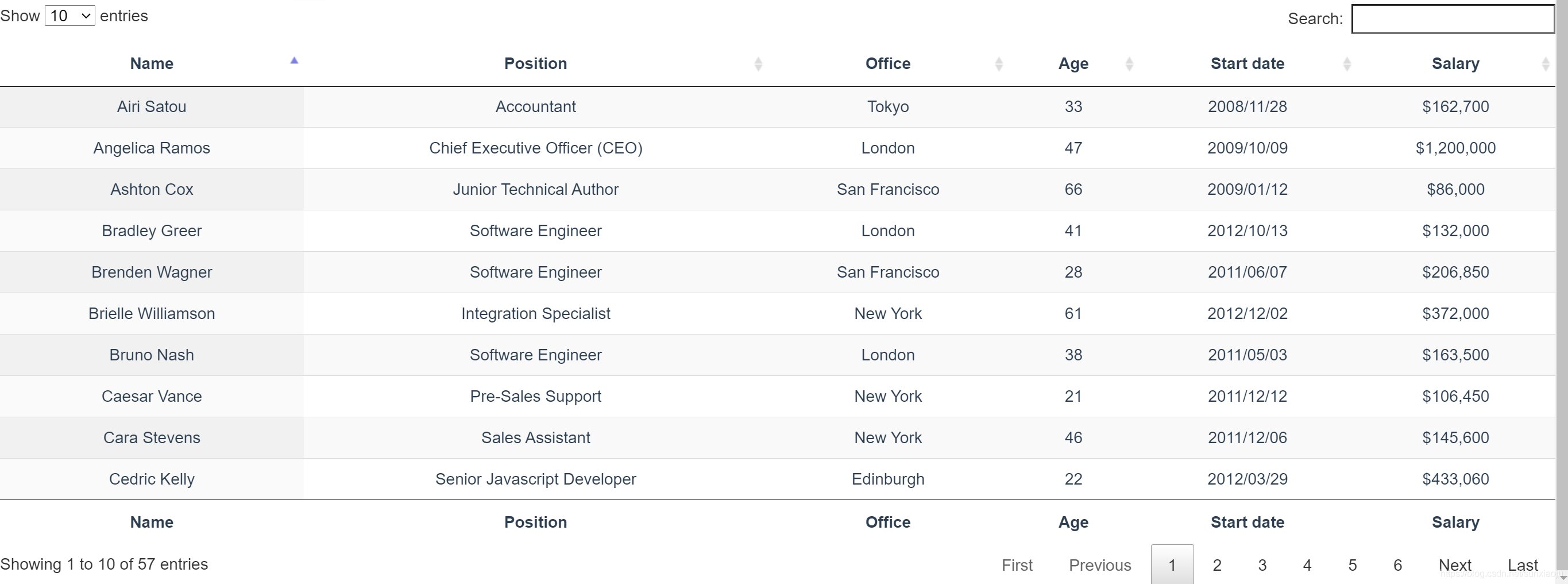Image resolution: width=1568 pixels, height=584 pixels.
Task: Click the Salary column sort arrows icon
Action: click(1546, 64)
